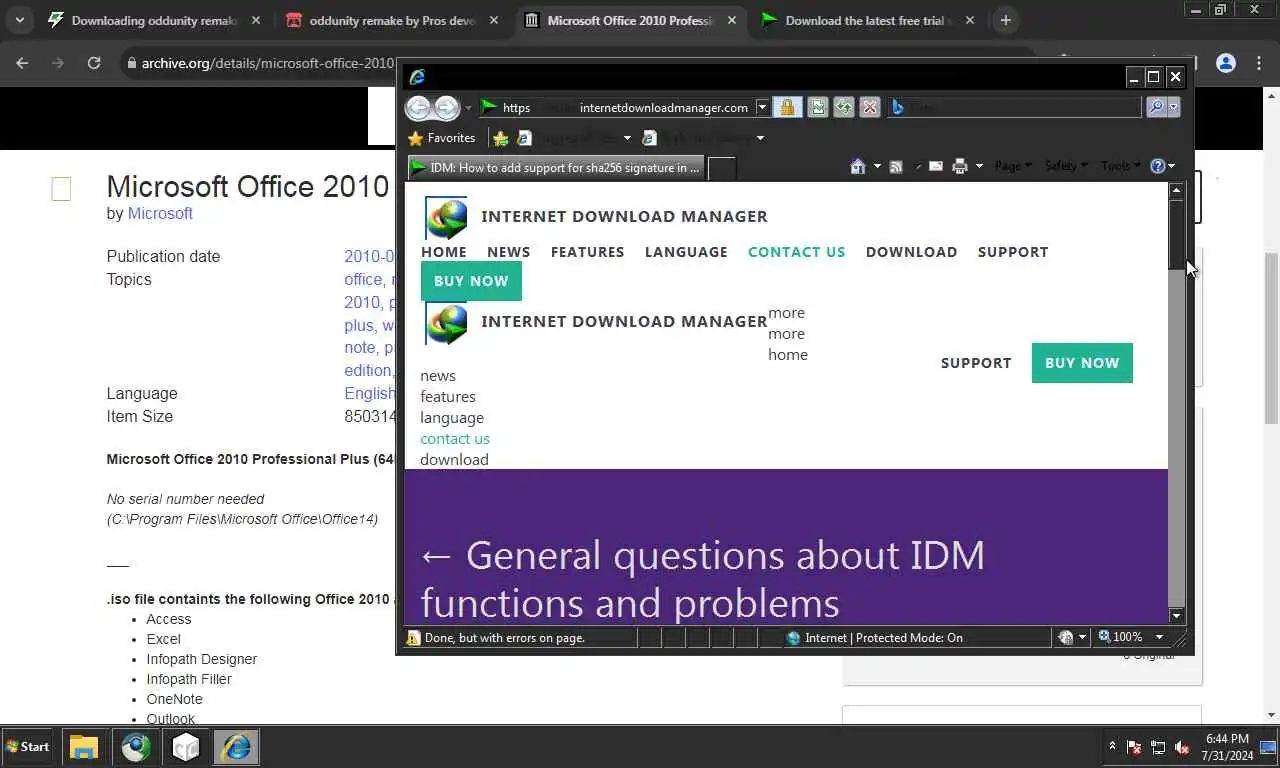Click the Microsoft author link on archive page
Image resolution: width=1280 pixels, height=768 pixels.
(160, 214)
